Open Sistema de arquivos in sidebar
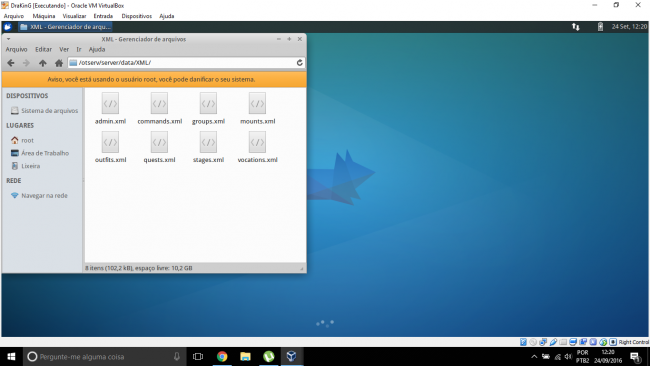 [44, 111]
